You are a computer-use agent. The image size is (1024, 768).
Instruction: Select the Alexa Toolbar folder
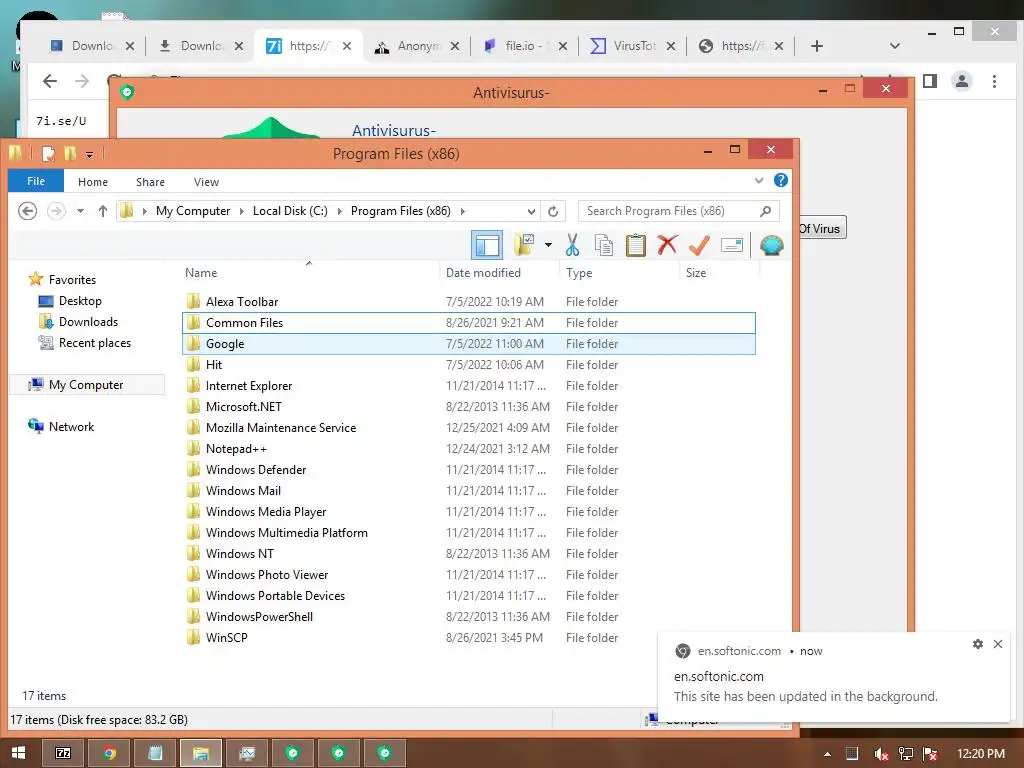coord(468,302)
